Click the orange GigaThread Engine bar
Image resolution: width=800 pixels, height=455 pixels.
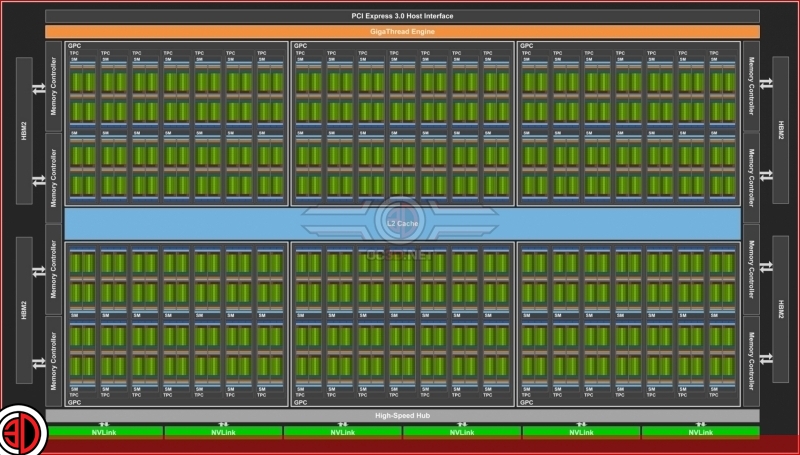pos(402,32)
